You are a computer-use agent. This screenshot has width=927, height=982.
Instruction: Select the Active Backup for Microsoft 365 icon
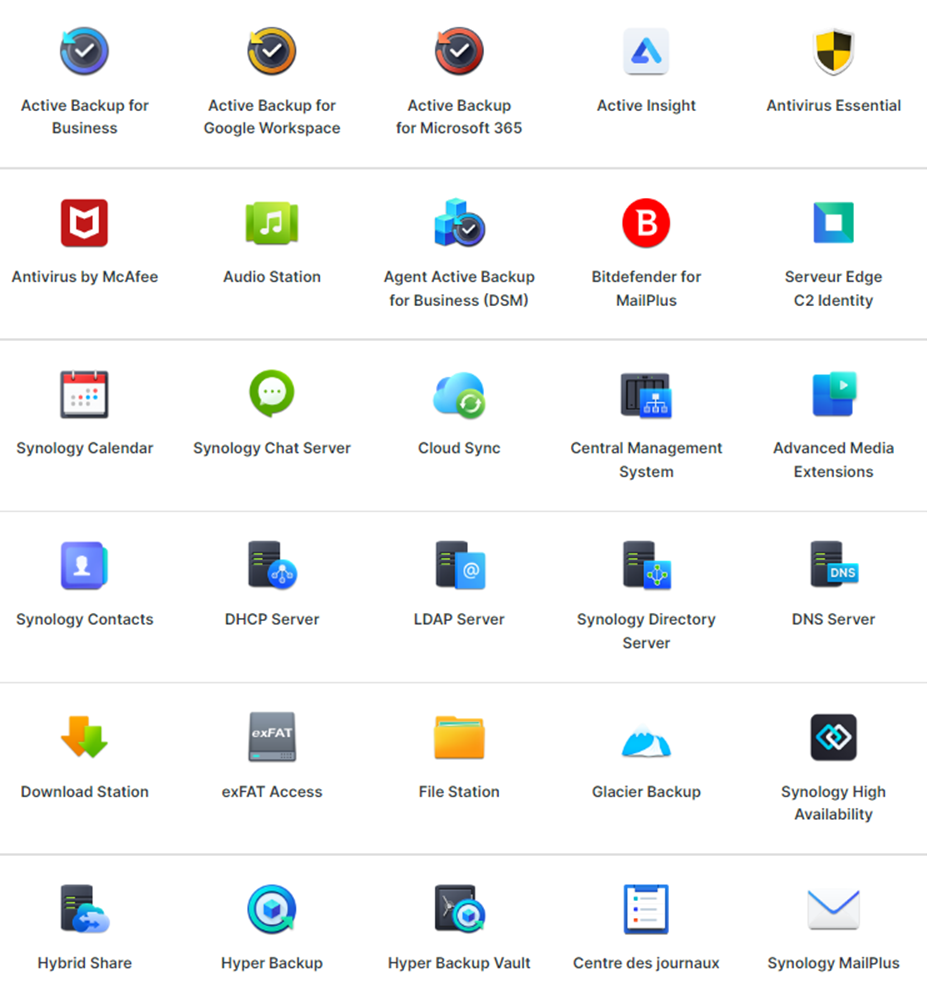459,51
